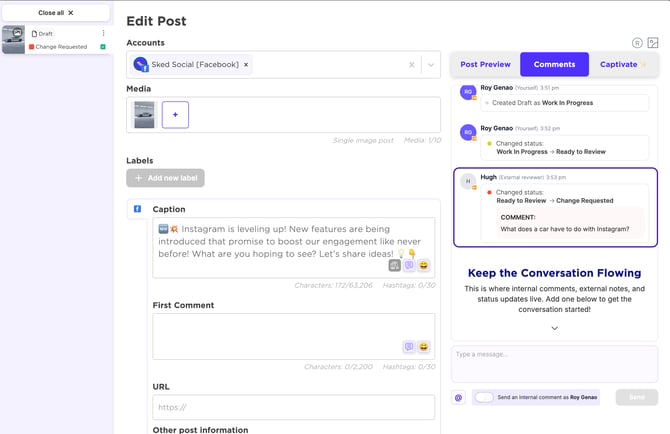Open saved captions icon in First Comment
Viewport: 670px width, 434px height.
pos(409,347)
